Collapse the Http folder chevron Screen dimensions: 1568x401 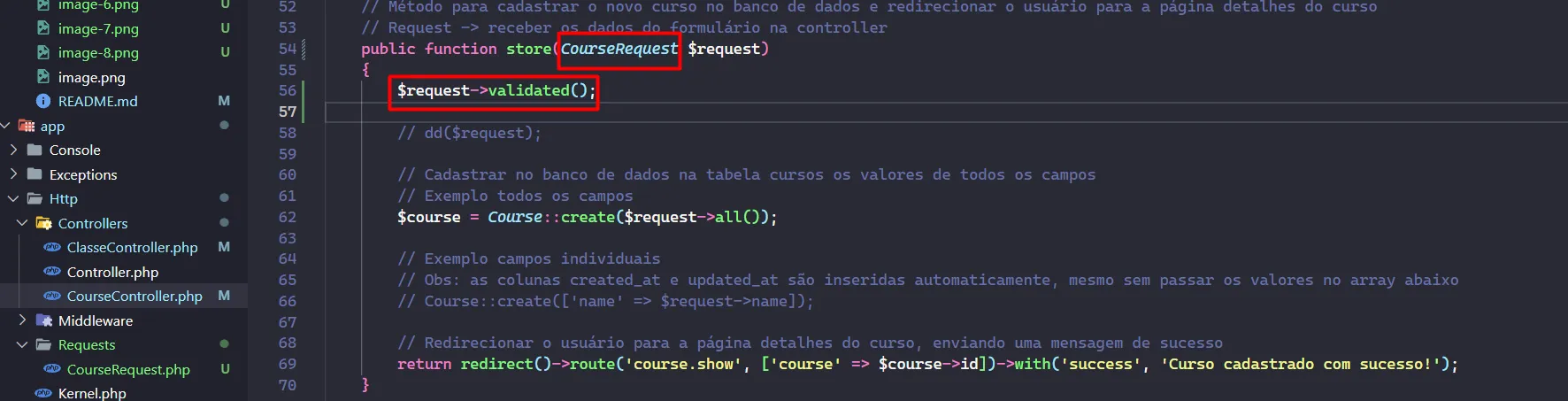tap(13, 198)
